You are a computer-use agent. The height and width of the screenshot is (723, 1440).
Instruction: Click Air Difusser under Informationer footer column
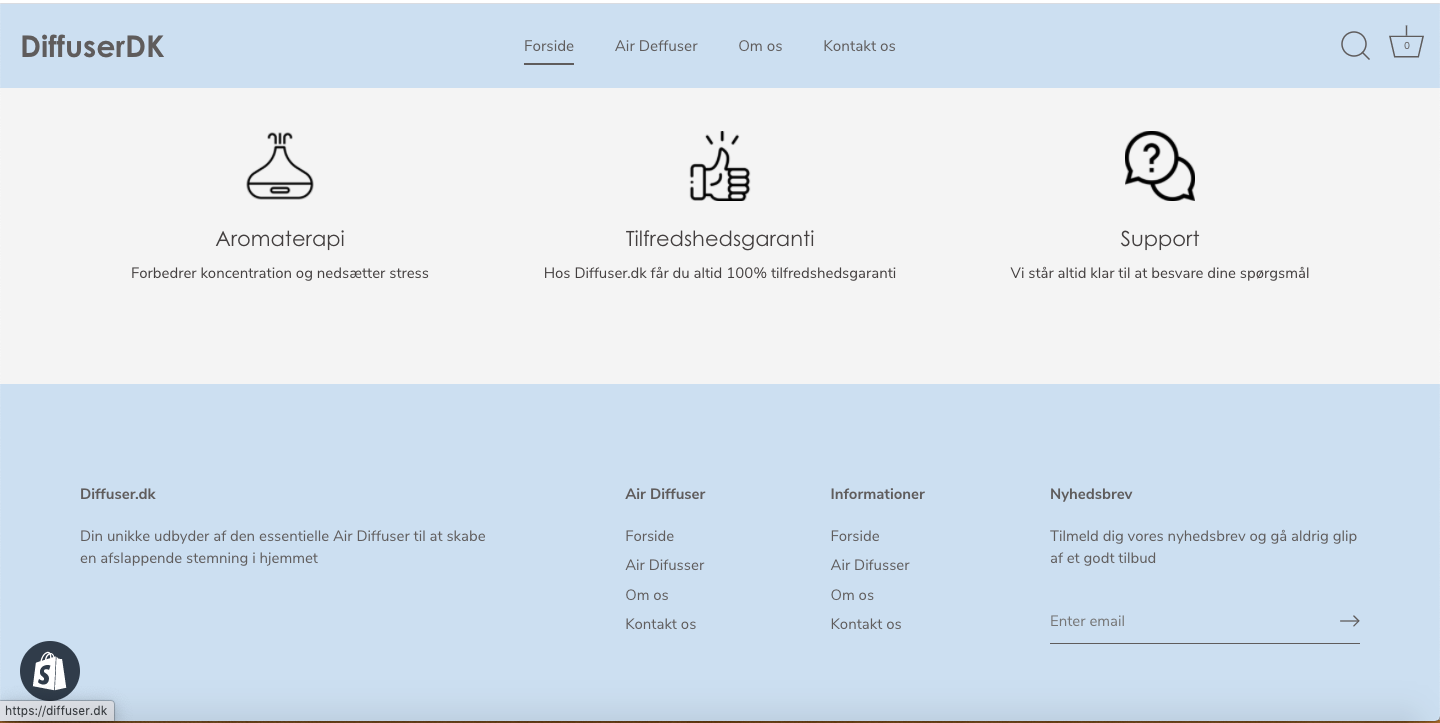870,565
